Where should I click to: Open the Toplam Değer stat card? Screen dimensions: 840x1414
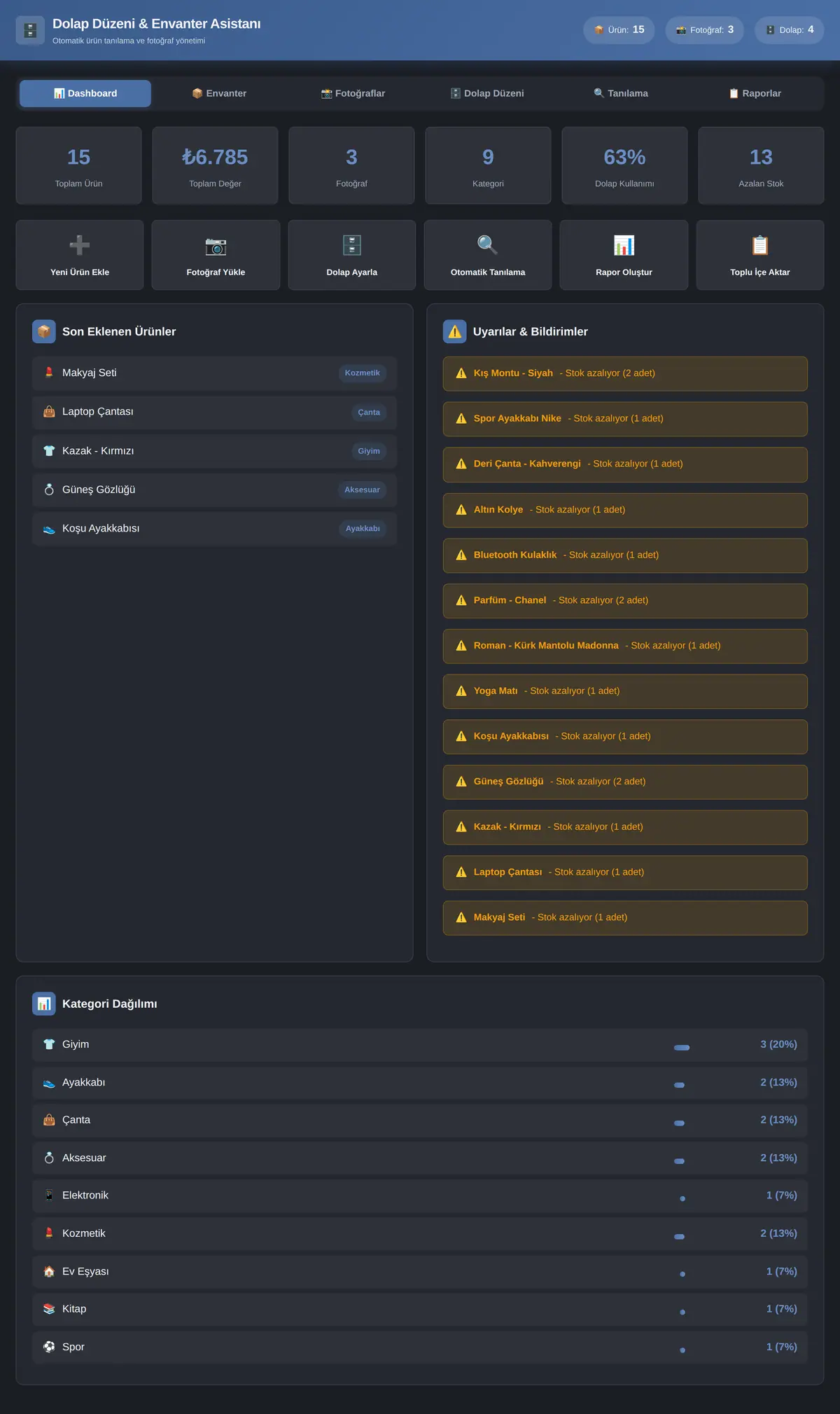pos(215,165)
